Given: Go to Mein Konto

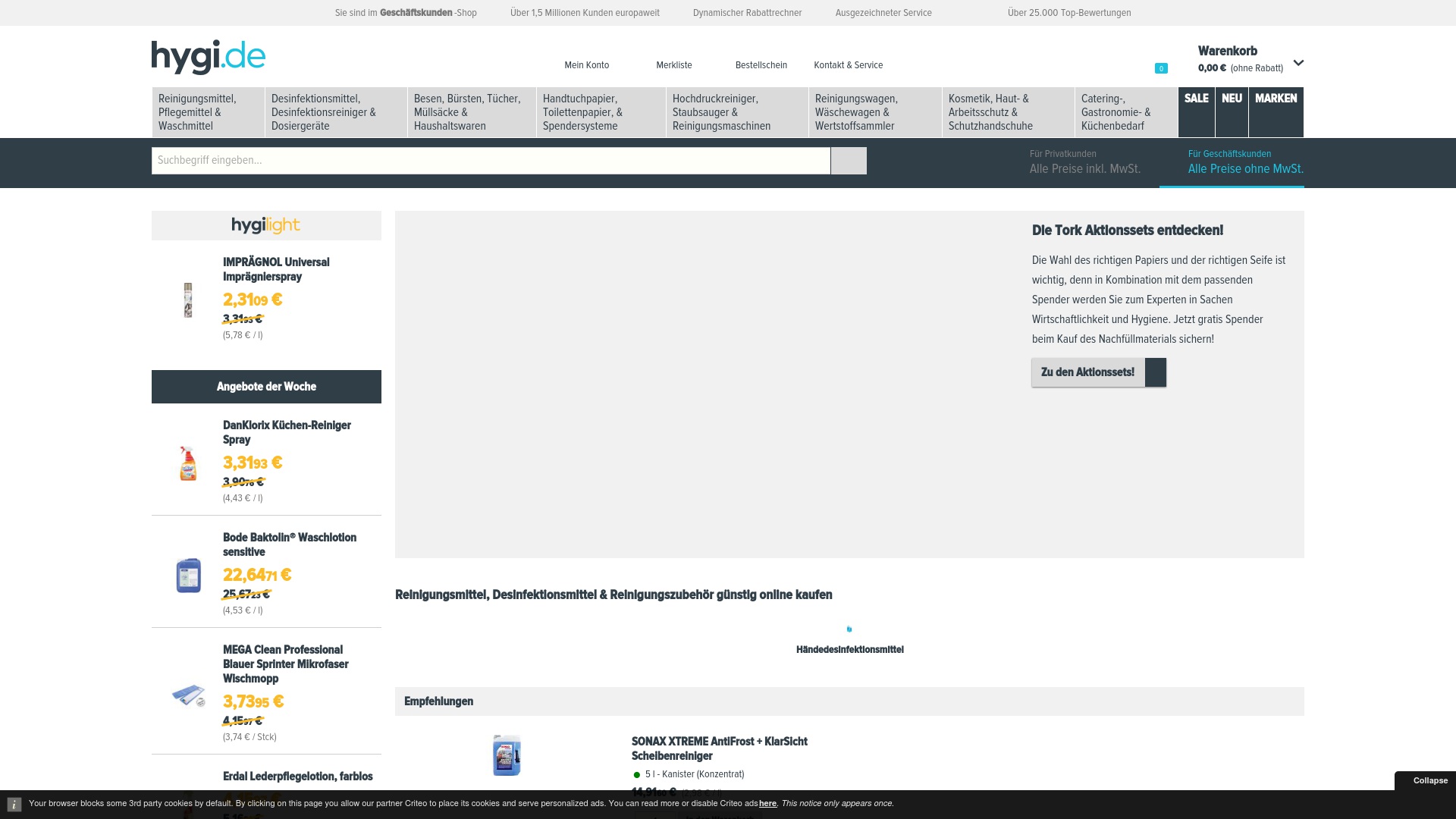Looking at the screenshot, I should [586, 65].
